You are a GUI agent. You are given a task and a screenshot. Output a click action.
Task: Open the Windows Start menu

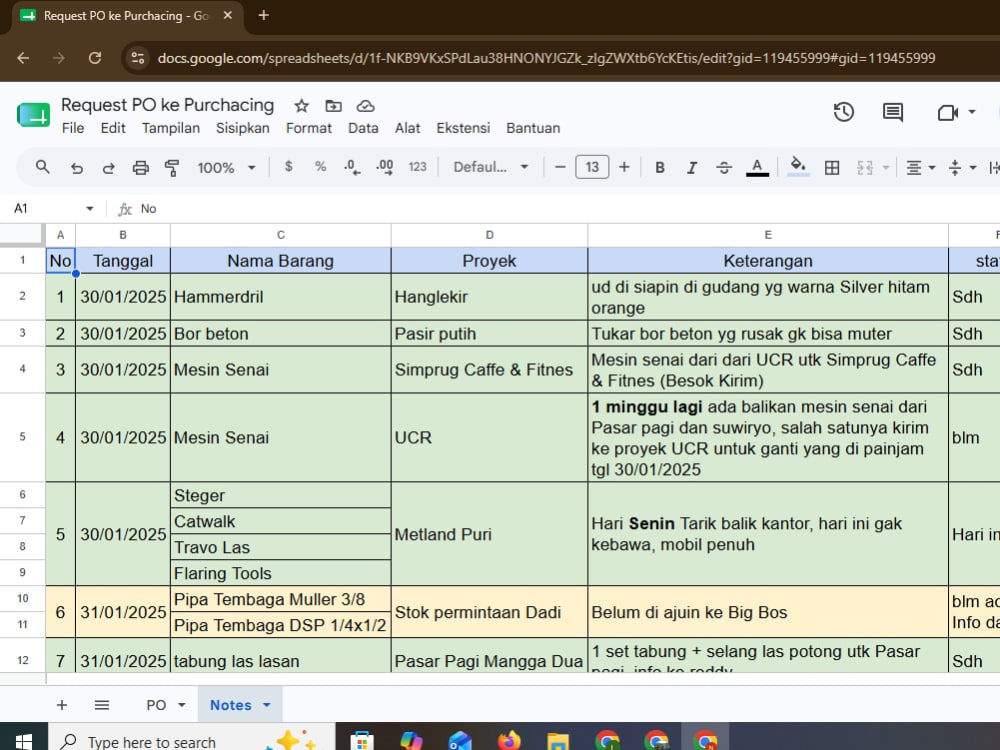(24, 741)
